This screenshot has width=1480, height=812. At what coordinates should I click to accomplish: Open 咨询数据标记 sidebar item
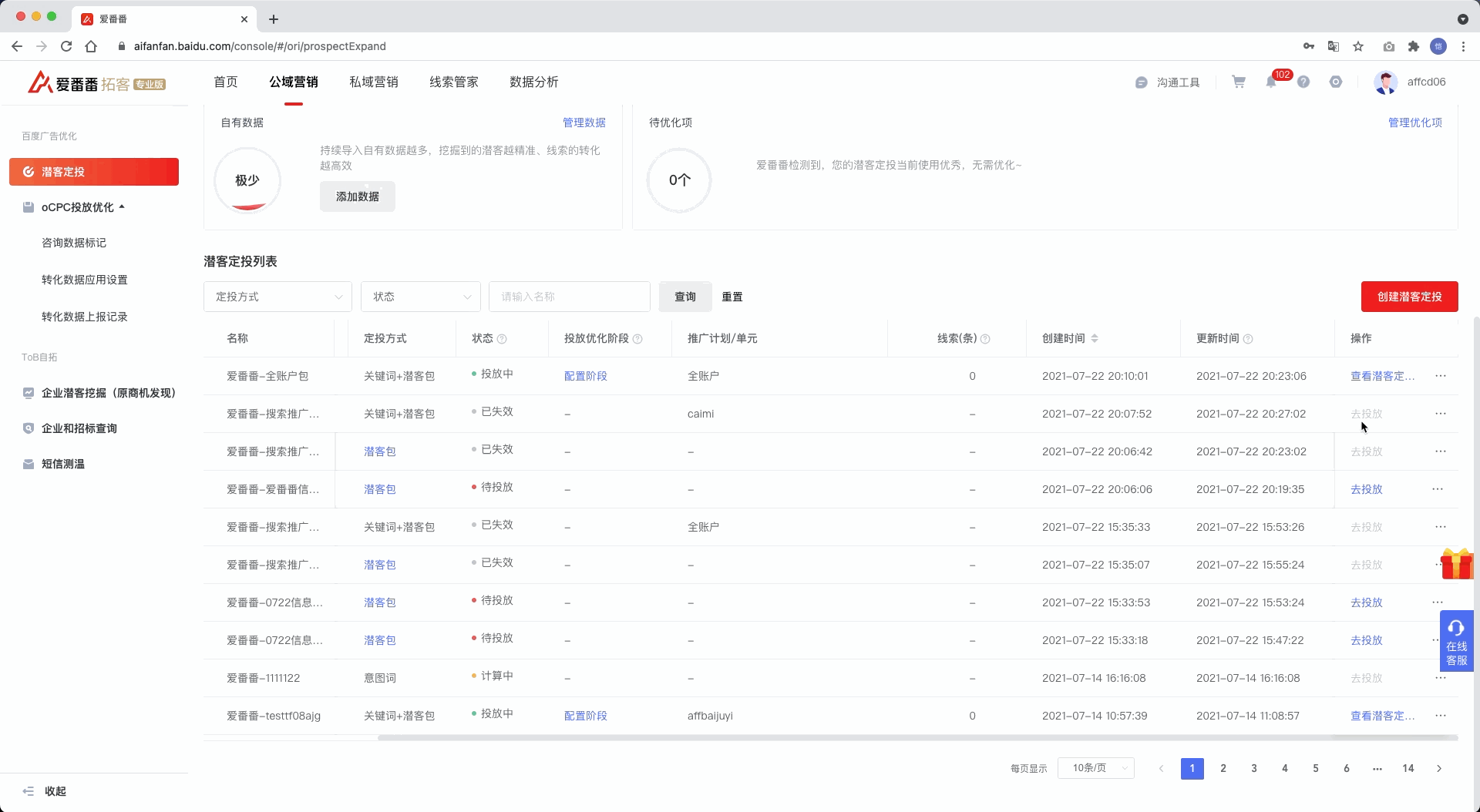coord(74,243)
